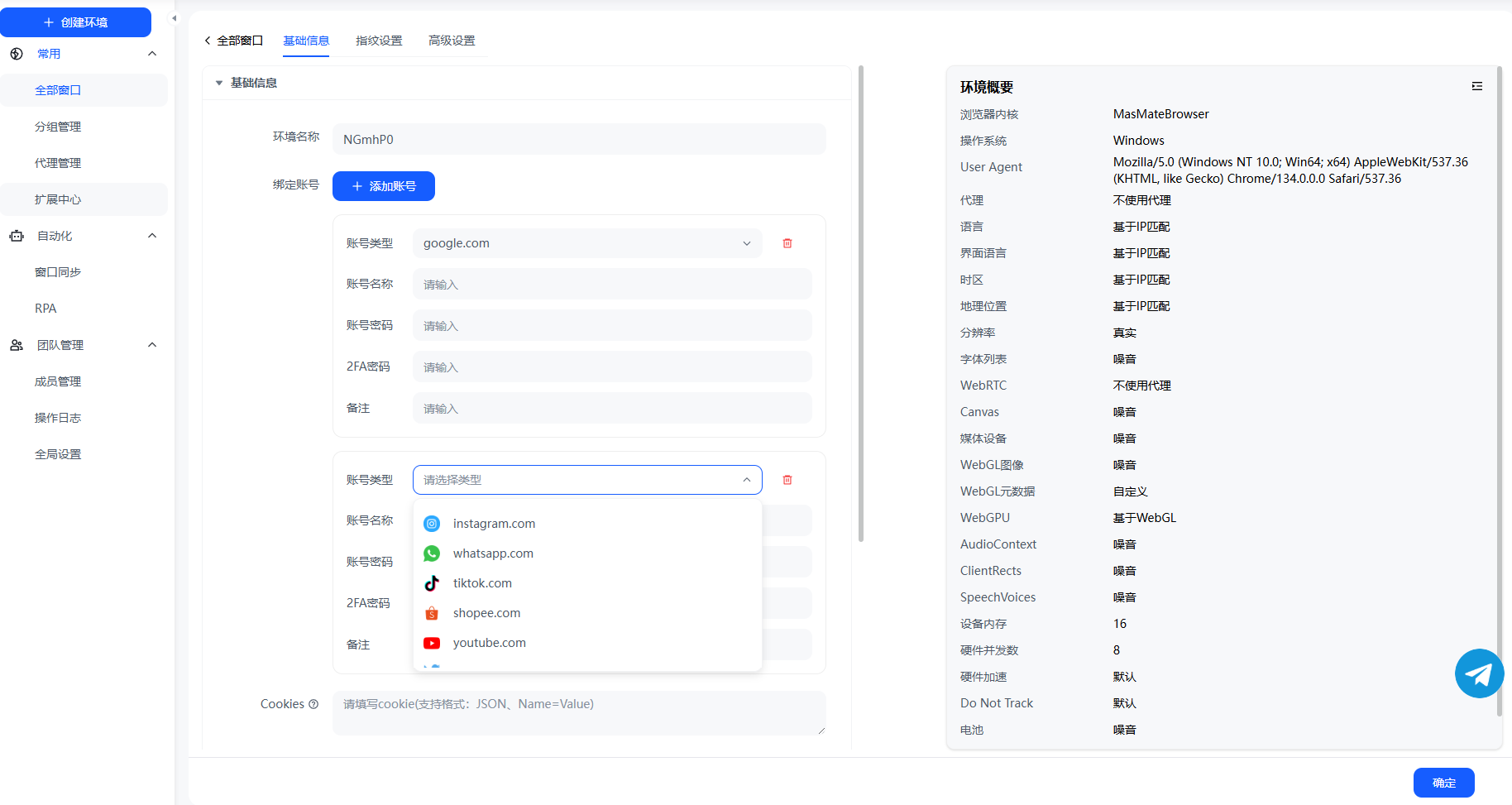Pick shopee.com from account types
1512x805 pixels.
(486, 613)
